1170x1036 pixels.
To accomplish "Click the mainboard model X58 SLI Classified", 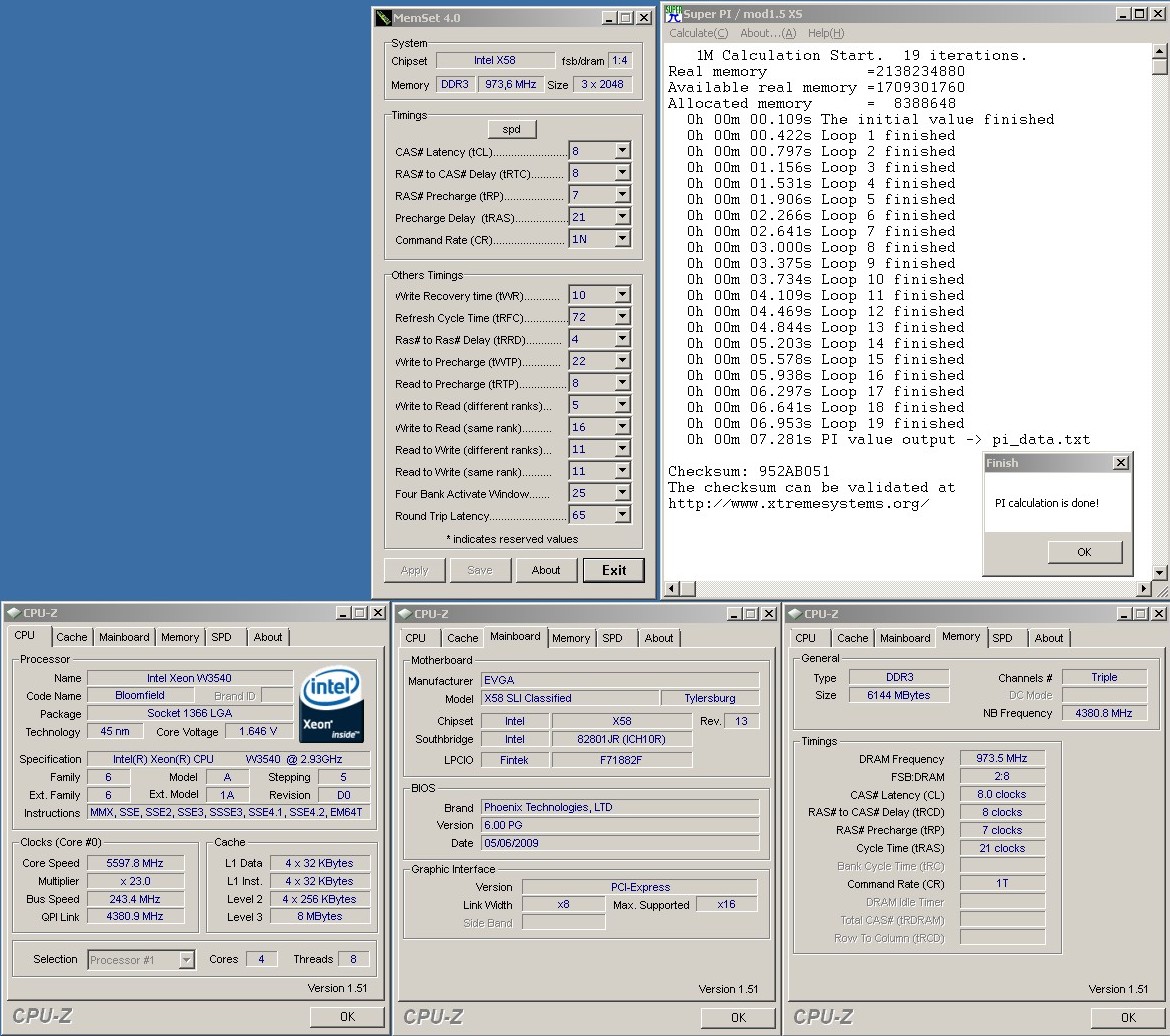I will coord(571,698).
